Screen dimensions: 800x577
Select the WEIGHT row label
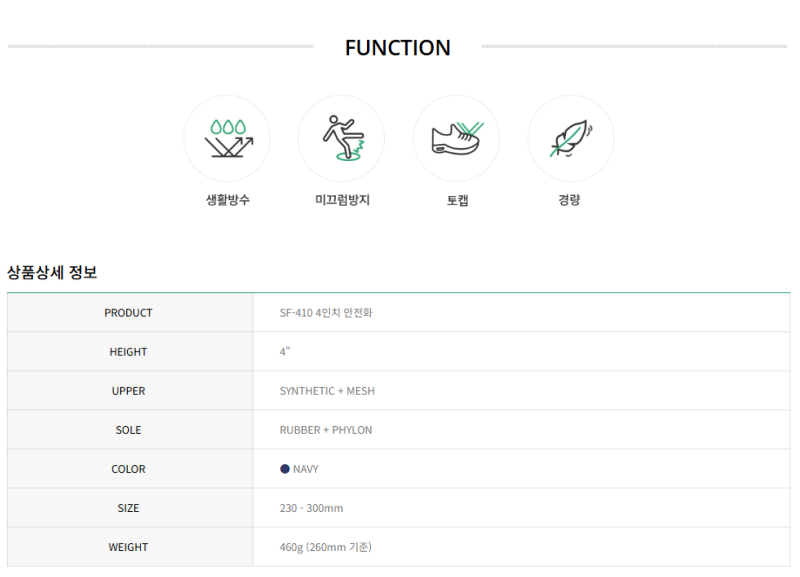coord(128,547)
